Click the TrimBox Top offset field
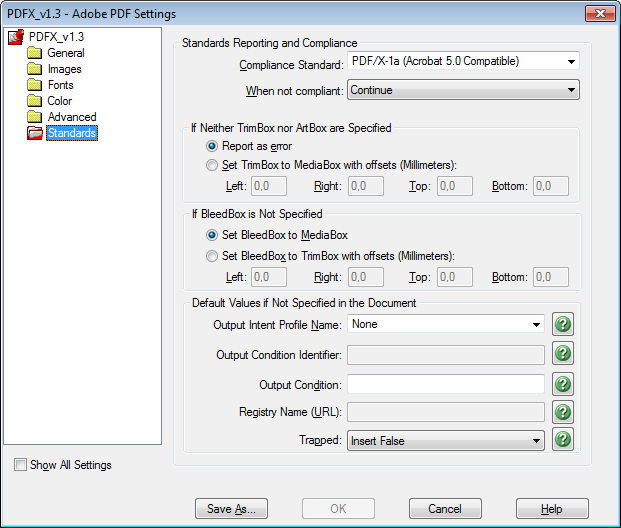 [x=455, y=186]
